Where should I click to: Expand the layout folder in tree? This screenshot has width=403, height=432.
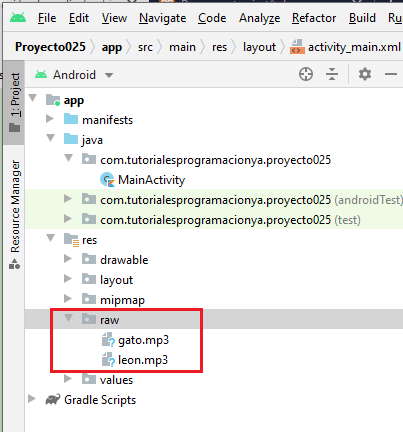68,278
